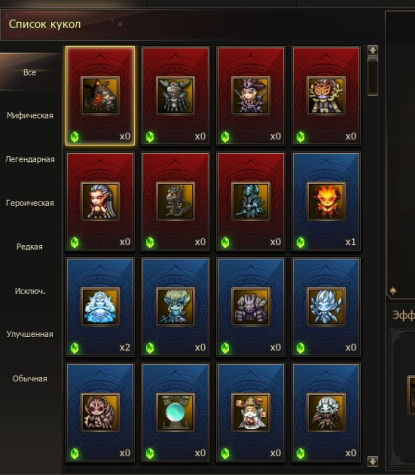This screenshot has width=415, height=475.
Task: Open the Героическая category
Action: tap(30, 203)
